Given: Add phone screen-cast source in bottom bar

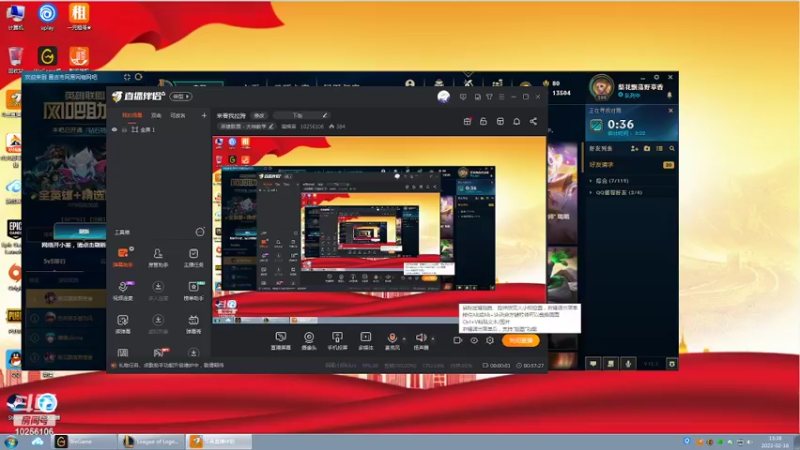Looking at the screenshot, I should tap(337, 341).
